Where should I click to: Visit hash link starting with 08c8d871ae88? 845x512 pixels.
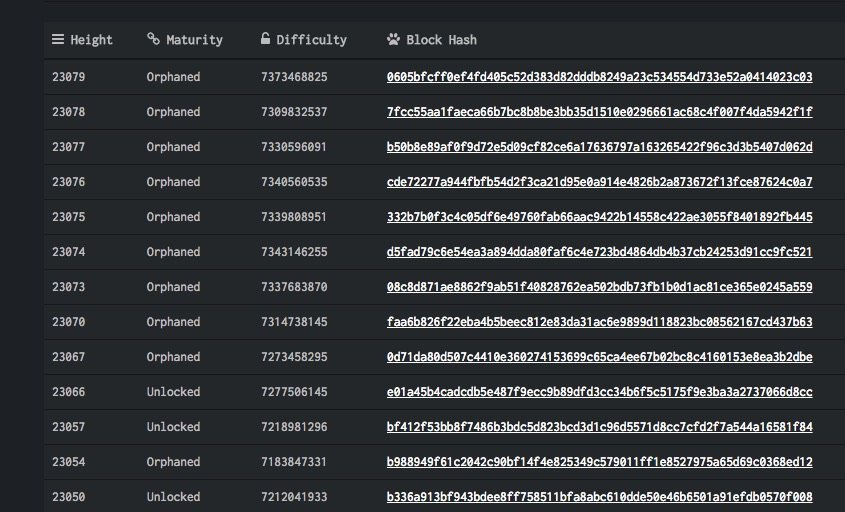(599, 287)
